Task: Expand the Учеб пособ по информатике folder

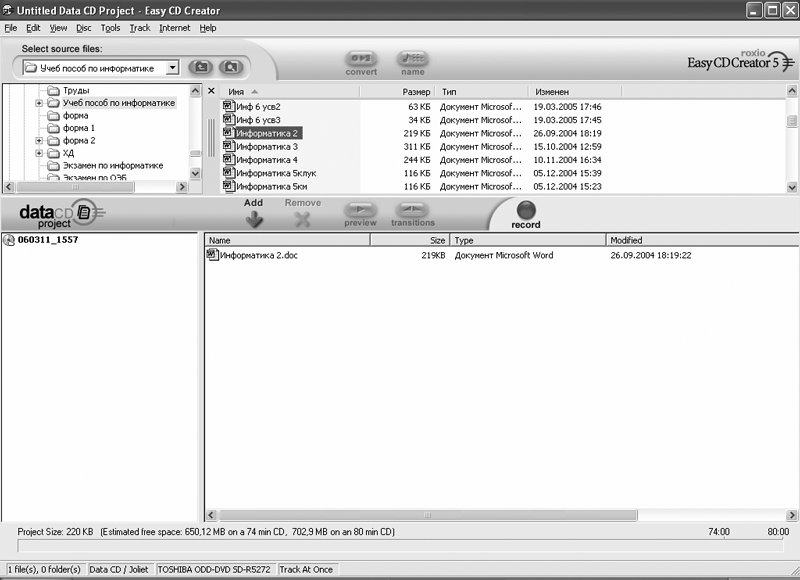Action: [x=39, y=103]
